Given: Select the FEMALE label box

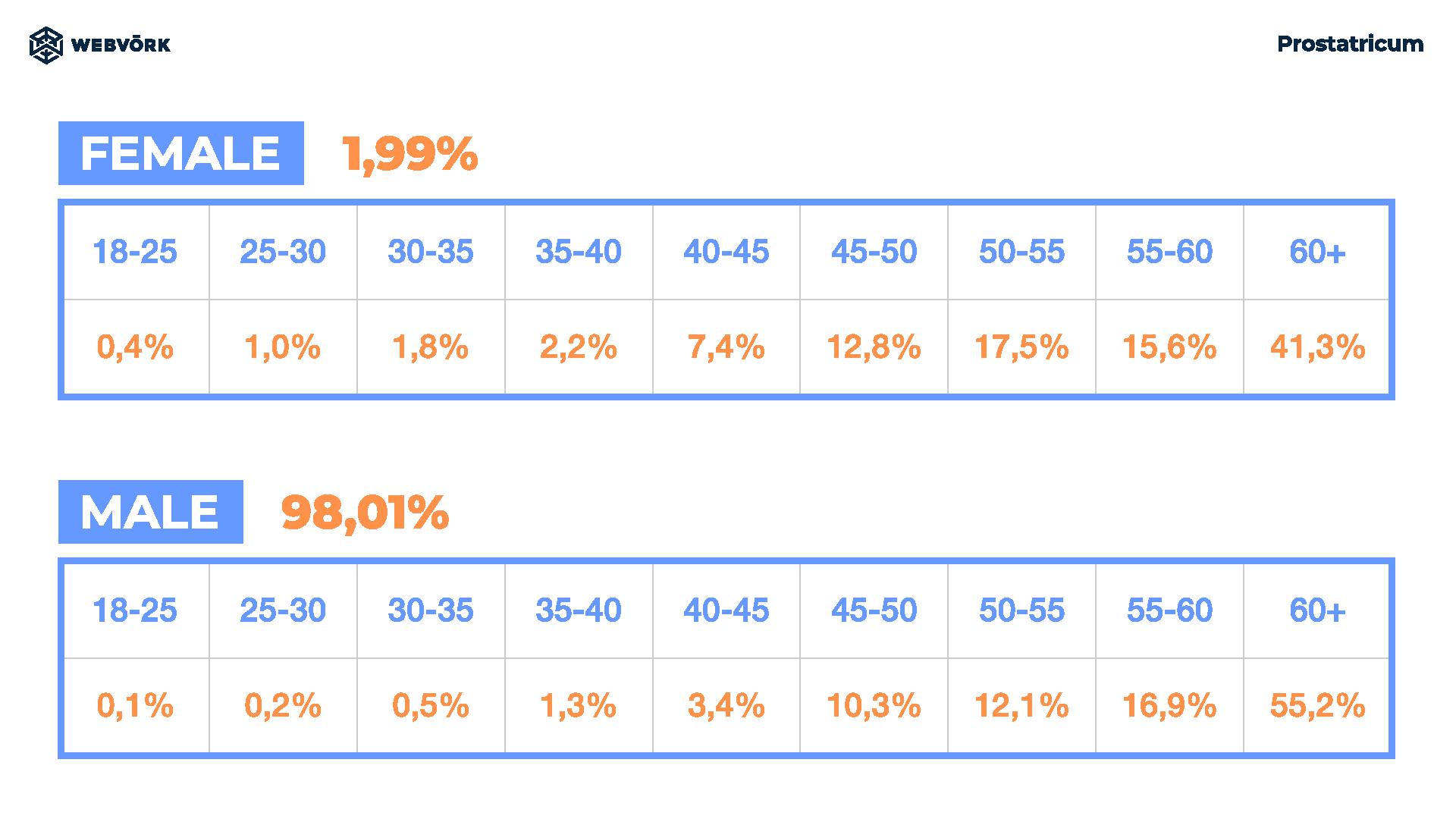Looking at the screenshot, I should [181, 153].
